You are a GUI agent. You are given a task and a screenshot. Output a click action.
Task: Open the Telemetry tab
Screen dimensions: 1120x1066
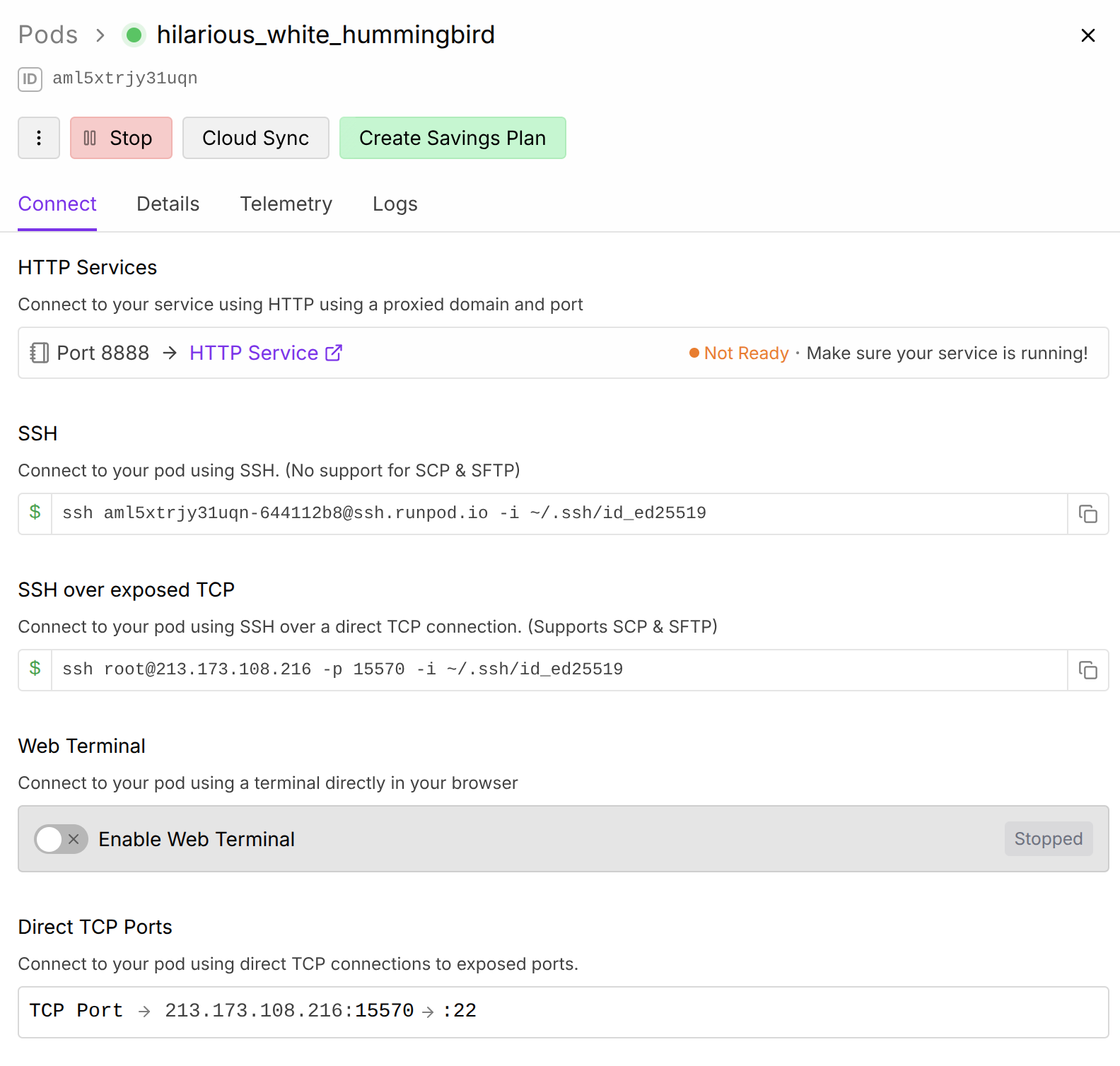[286, 204]
